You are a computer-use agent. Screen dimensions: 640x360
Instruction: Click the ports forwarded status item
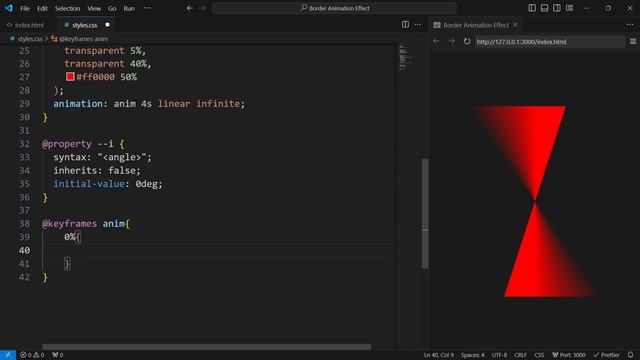pos(58,355)
